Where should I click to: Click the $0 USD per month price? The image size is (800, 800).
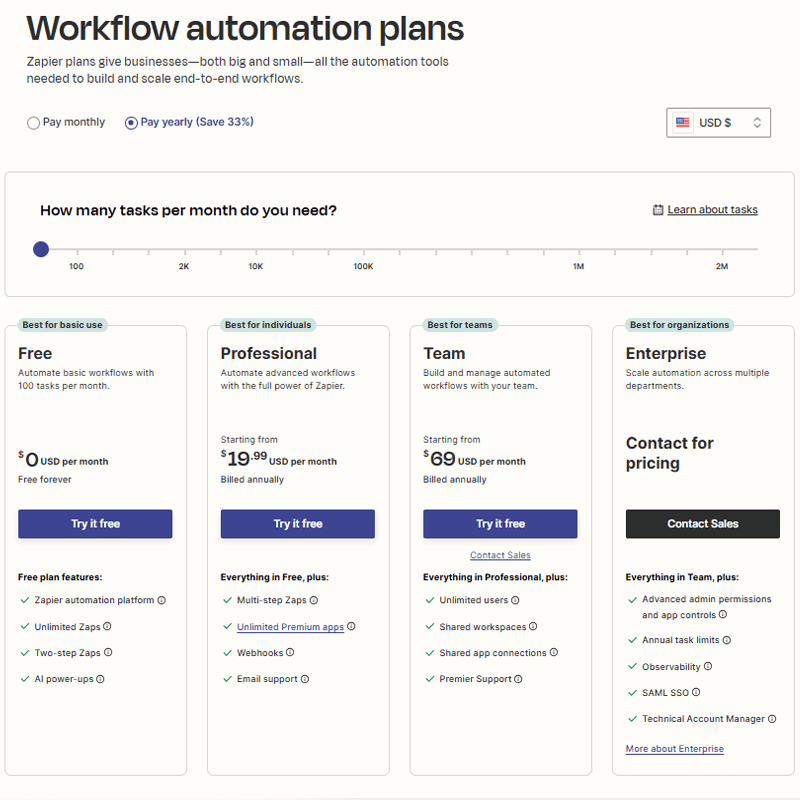tap(63, 460)
